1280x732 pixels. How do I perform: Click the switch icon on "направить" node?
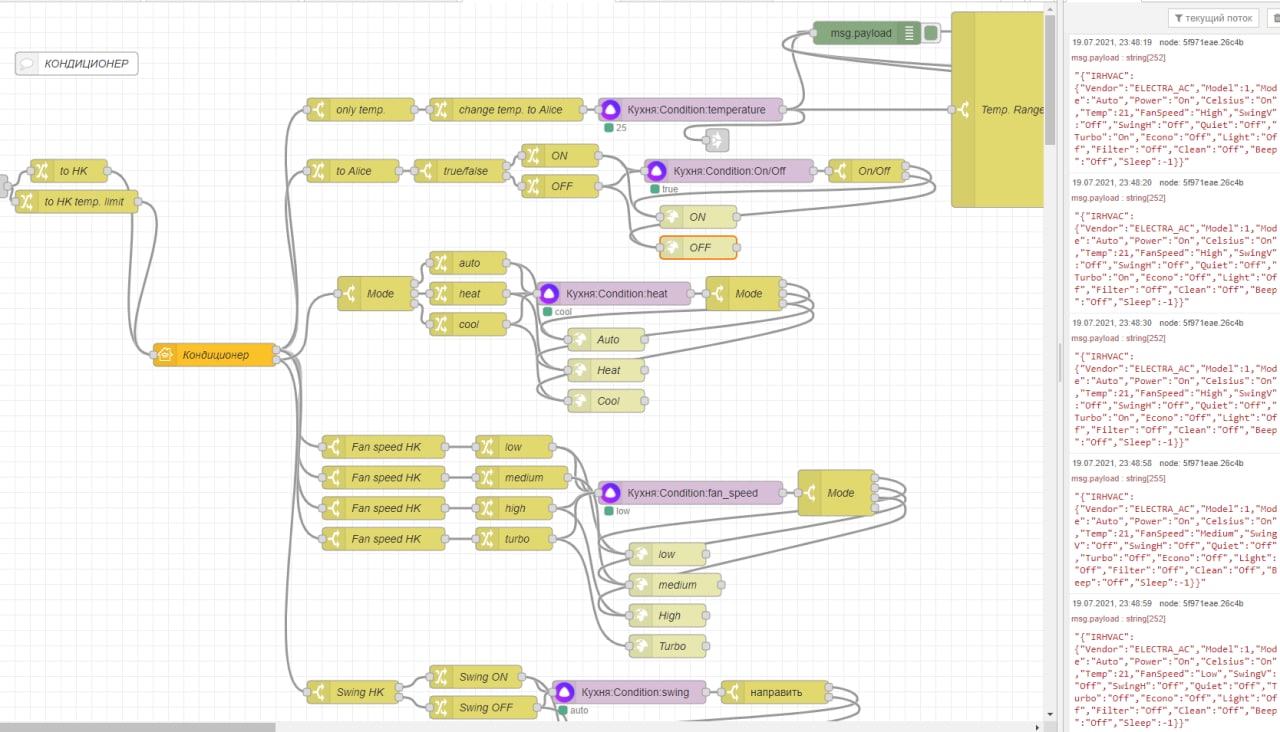pyautogui.click(x=732, y=692)
